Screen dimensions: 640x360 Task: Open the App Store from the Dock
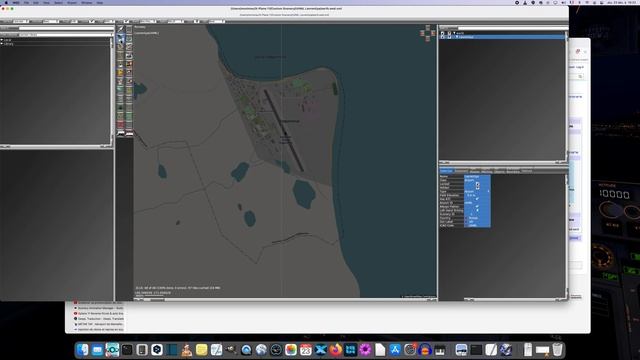395,350
